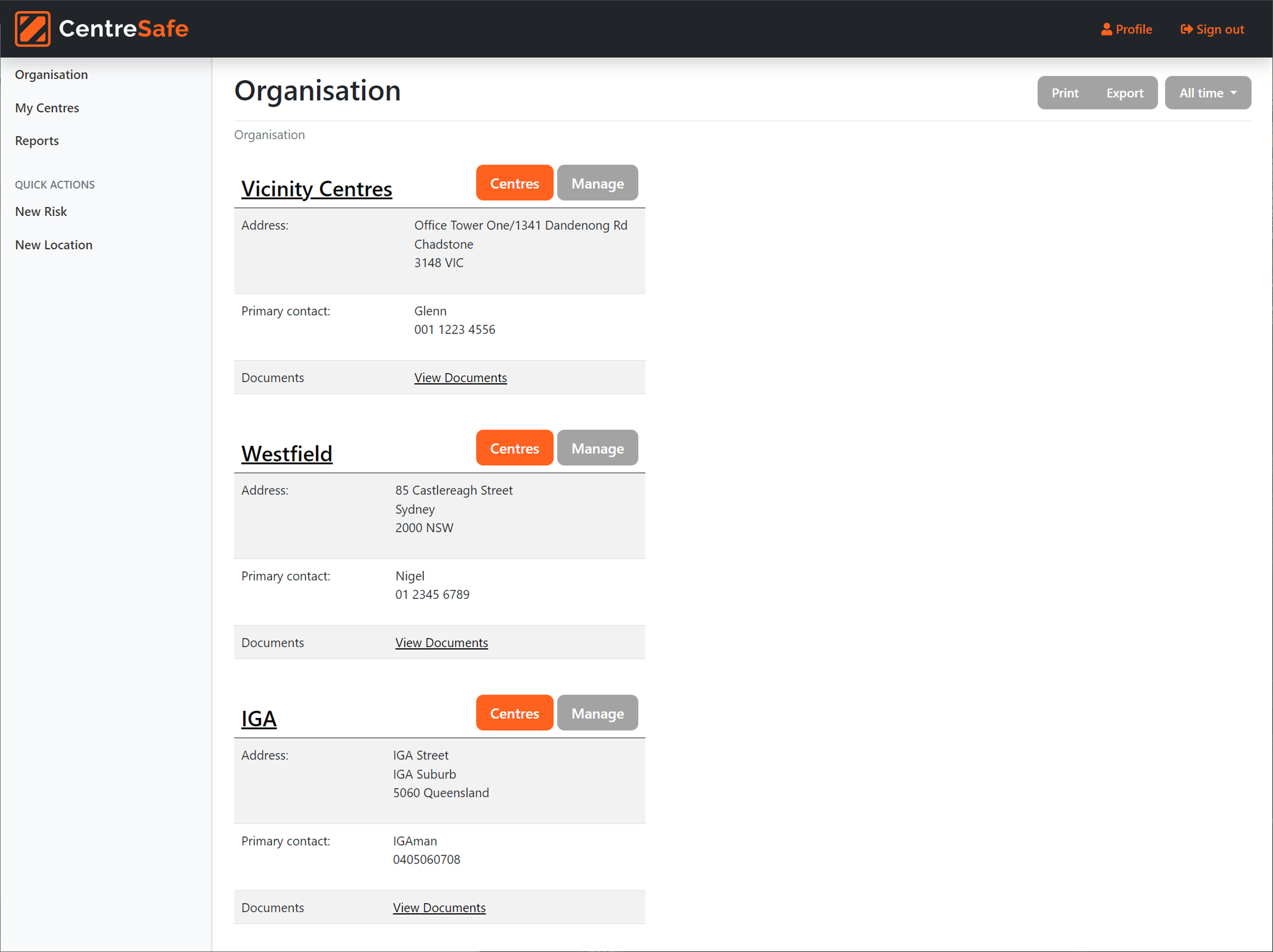This screenshot has height=952, width=1273.
Task: View Documents for Westfield
Action: click(441, 643)
